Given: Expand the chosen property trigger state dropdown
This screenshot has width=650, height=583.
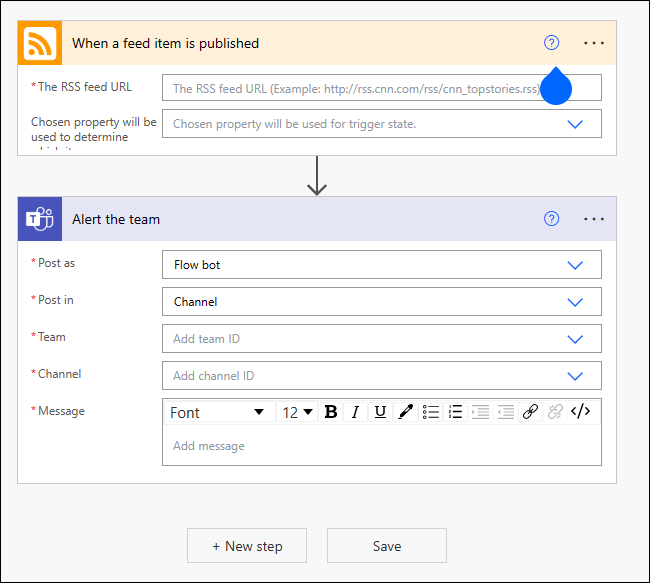Looking at the screenshot, I should pyautogui.click(x=382, y=124).
